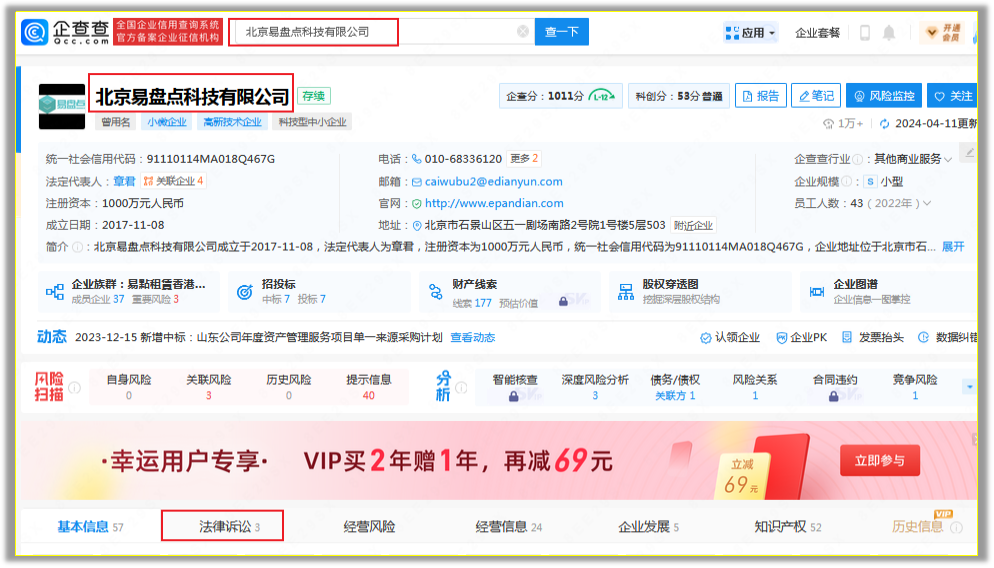Expand company intro via 展开
Image resolution: width=994 pixels, height=568 pixels.
pos(953,247)
